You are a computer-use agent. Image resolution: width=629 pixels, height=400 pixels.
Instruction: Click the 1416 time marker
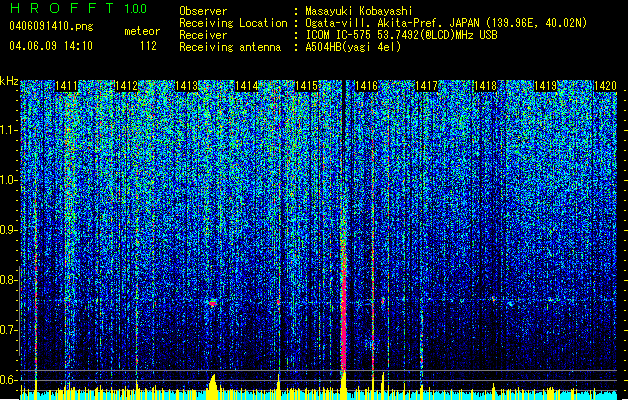tap(366, 86)
